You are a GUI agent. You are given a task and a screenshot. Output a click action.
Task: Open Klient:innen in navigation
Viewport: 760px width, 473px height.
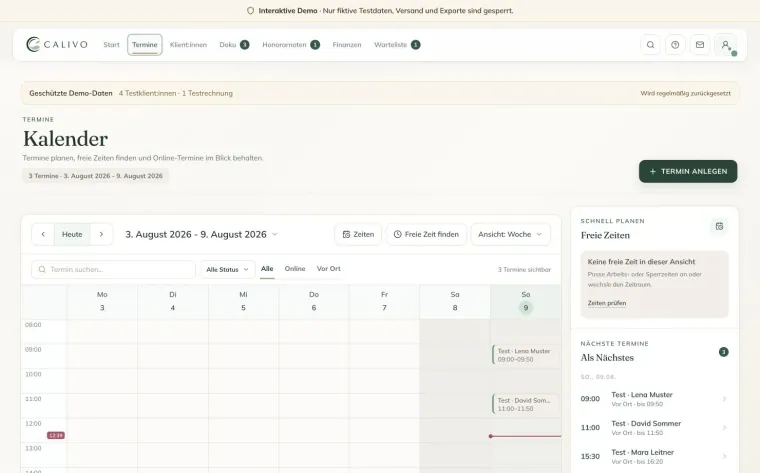[x=188, y=45]
